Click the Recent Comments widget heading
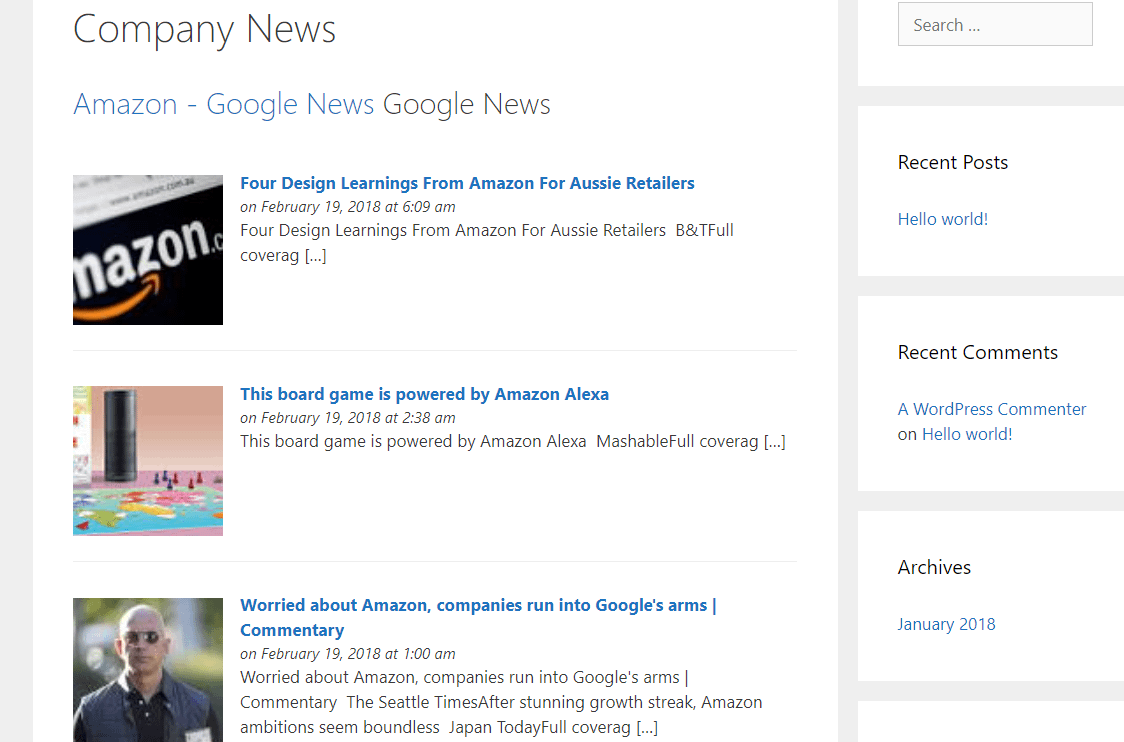Viewport: 1124px width, 742px height. [977, 352]
